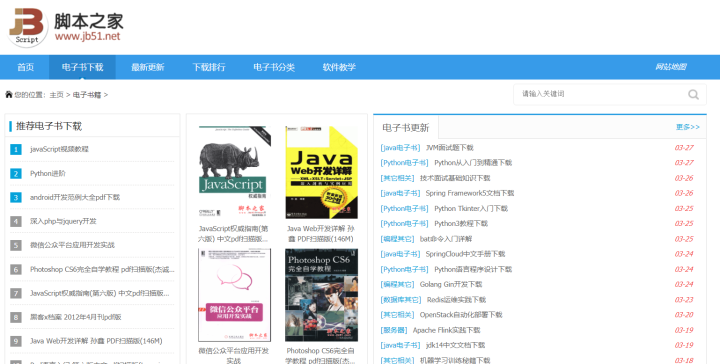Click the search magnifier icon
The height and width of the screenshot is (364, 720).
(x=693, y=95)
